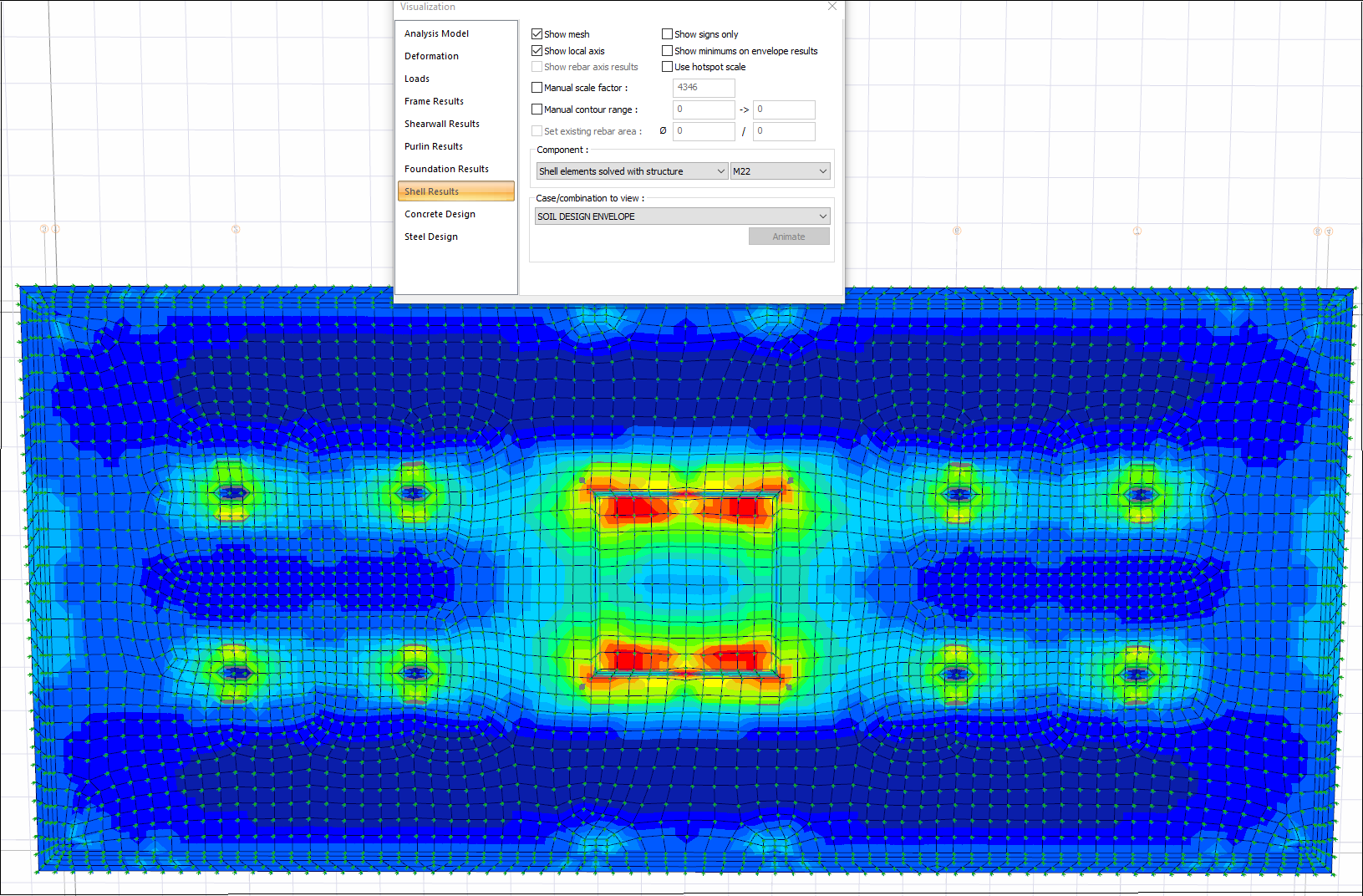Viewport: 1363px width, 896px height.
Task: Click the Animate button
Action: click(x=789, y=237)
